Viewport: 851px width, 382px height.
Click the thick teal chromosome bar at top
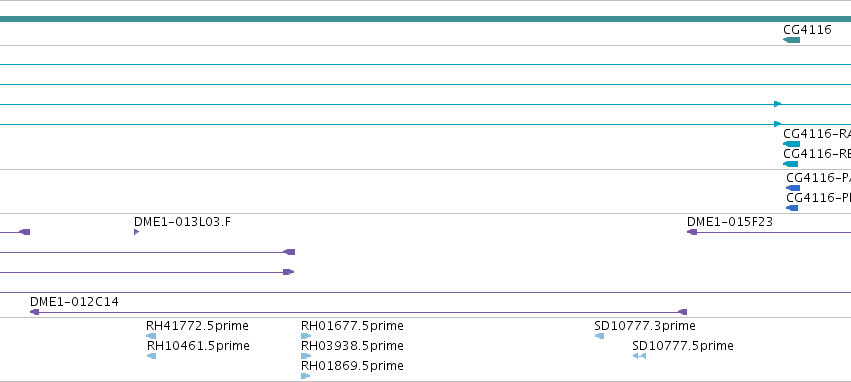point(426,19)
